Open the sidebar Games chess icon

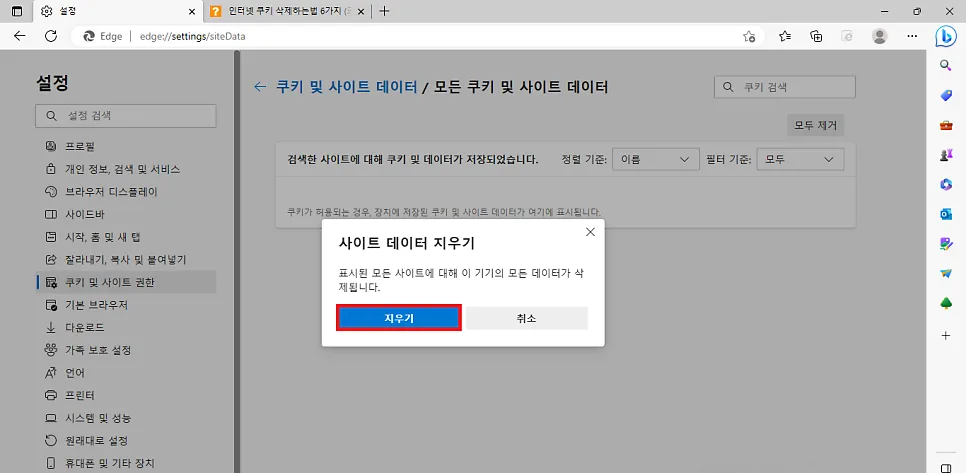(946, 155)
